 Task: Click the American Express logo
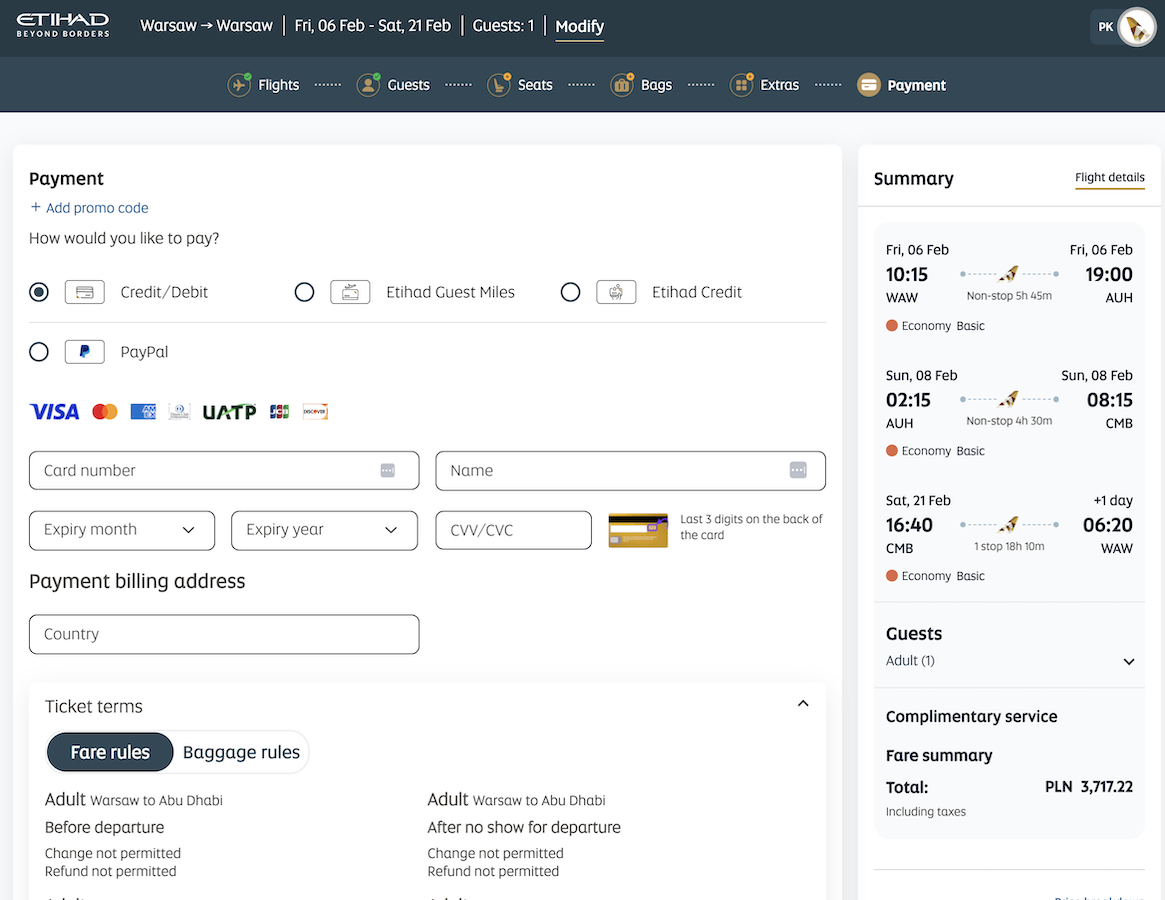[143, 412]
